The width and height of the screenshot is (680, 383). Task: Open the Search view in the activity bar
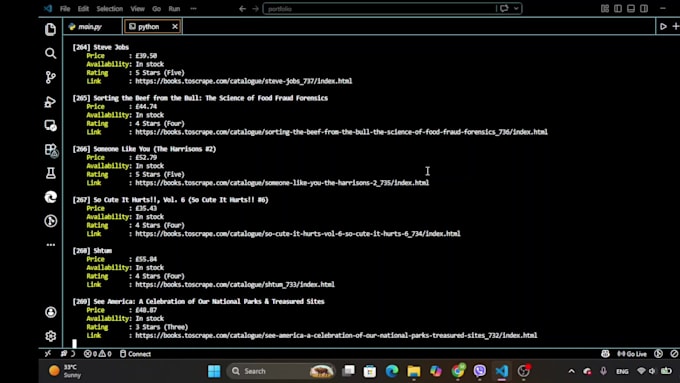click(x=50, y=53)
